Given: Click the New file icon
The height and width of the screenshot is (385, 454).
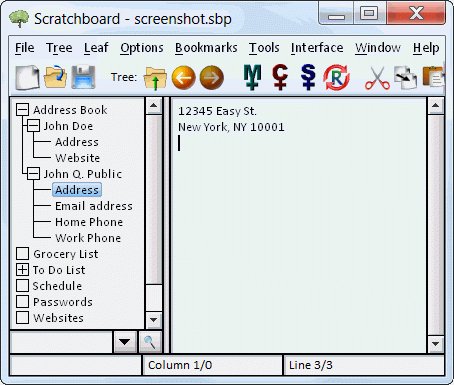Looking at the screenshot, I should 27,77.
